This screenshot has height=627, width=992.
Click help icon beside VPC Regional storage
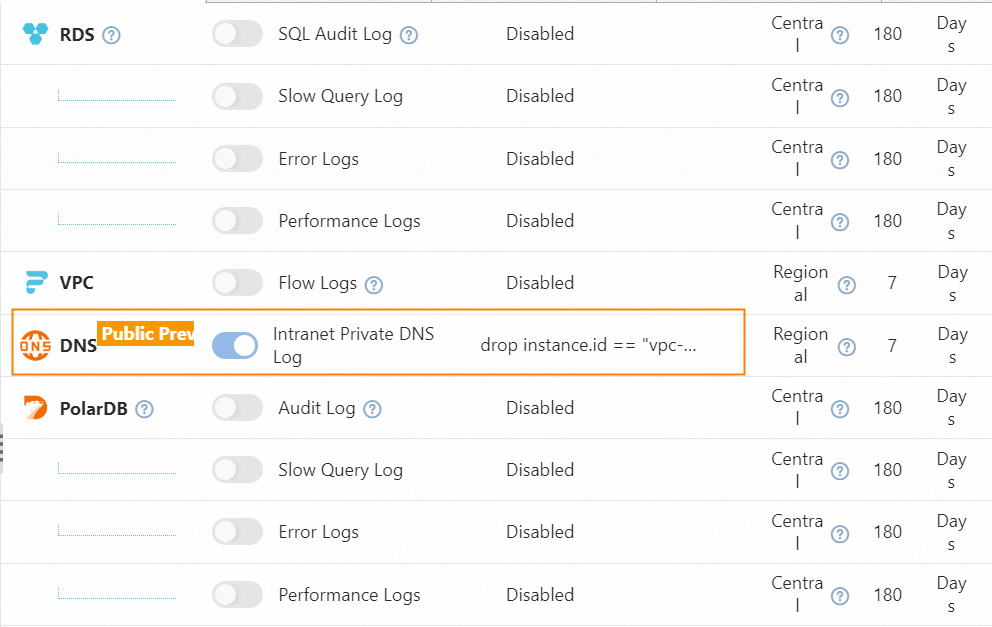tap(847, 285)
